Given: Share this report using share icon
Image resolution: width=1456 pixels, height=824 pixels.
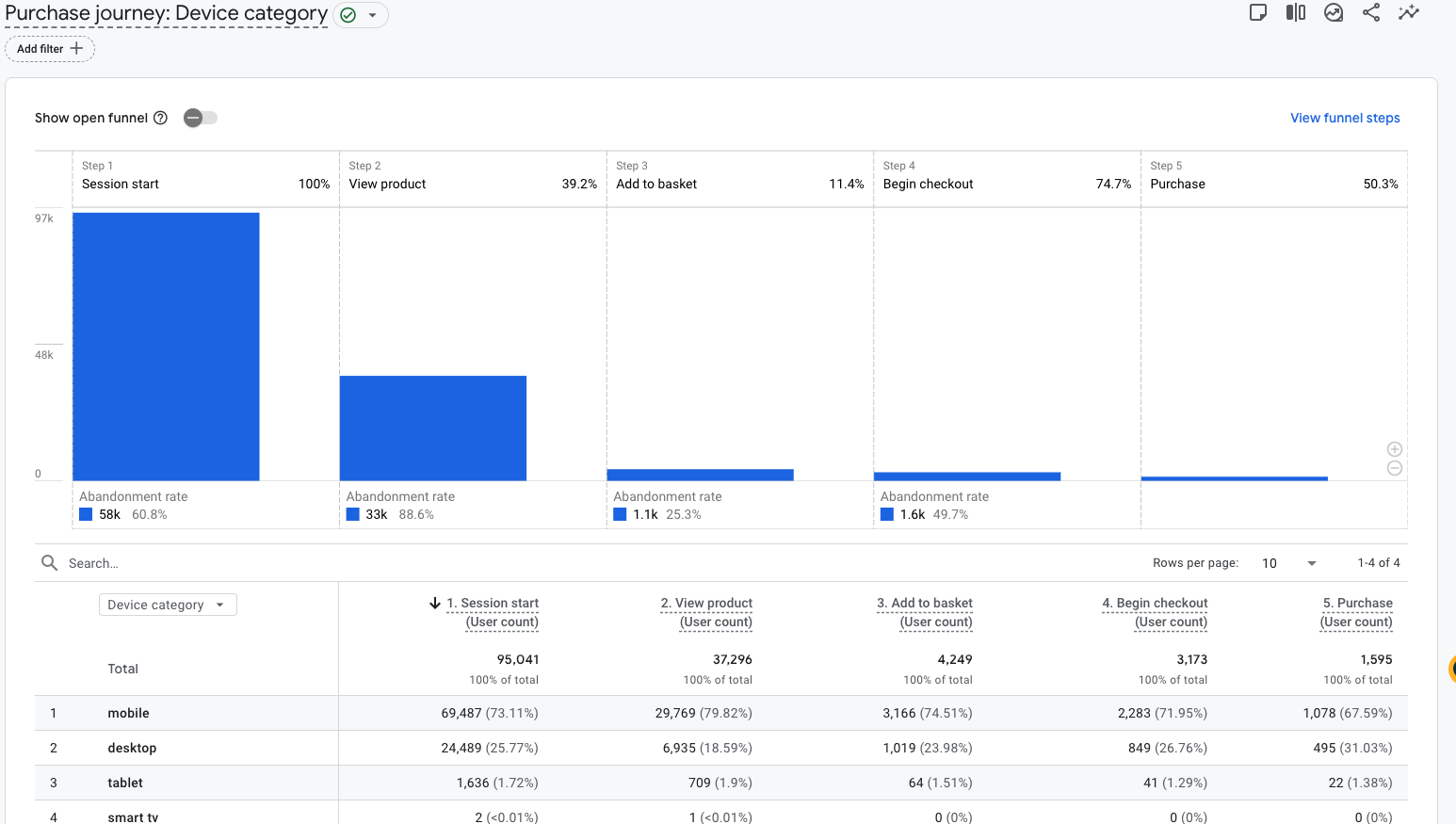Looking at the screenshot, I should click(x=1371, y=12).
